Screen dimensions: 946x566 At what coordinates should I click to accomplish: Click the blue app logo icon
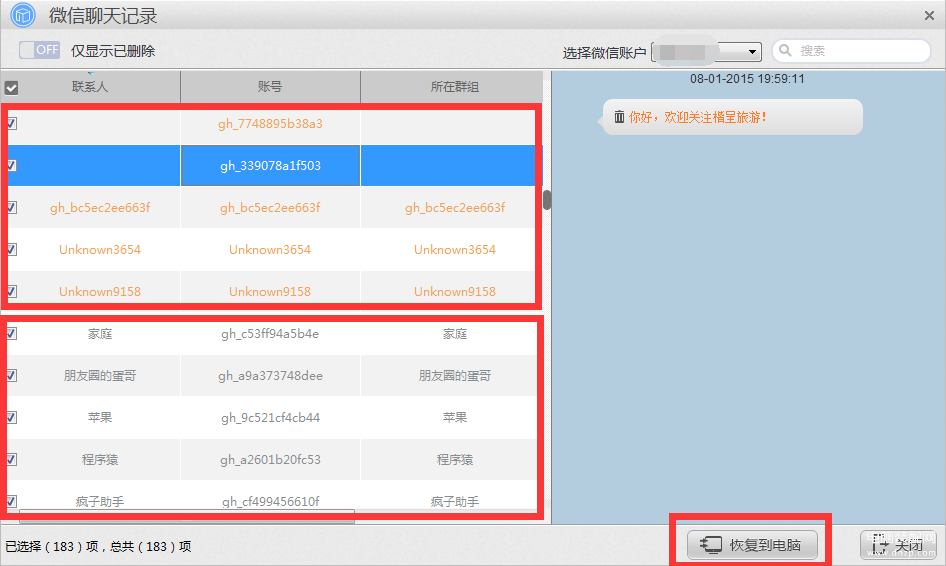tap(23, 15)
